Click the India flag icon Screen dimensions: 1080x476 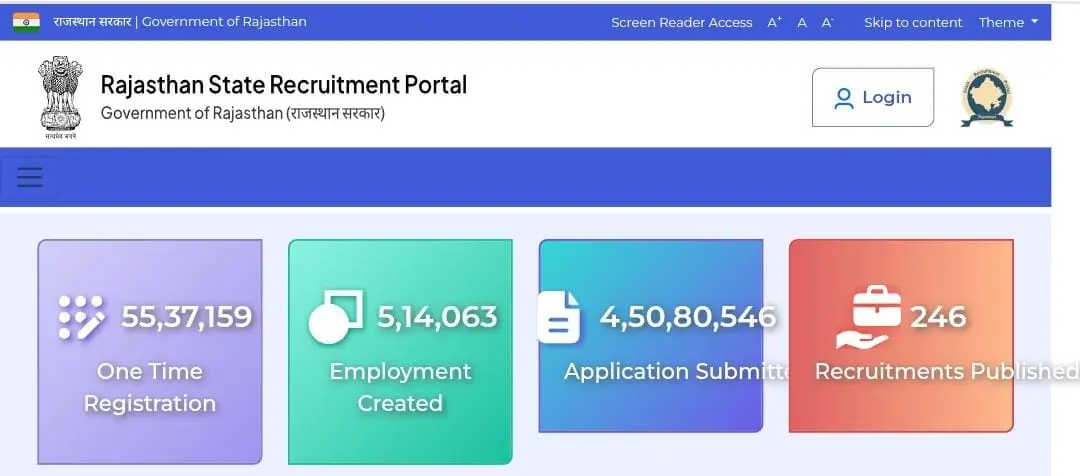[26, 22]
